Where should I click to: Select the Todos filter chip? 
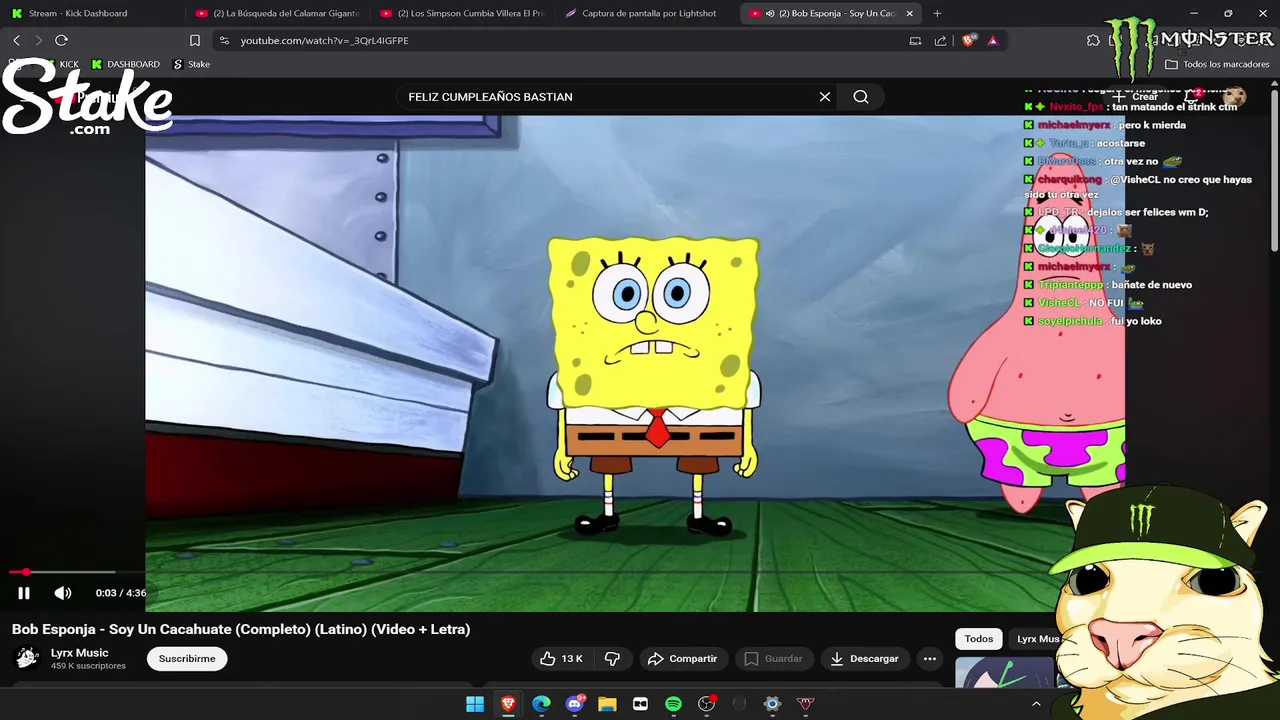[979, 639]
